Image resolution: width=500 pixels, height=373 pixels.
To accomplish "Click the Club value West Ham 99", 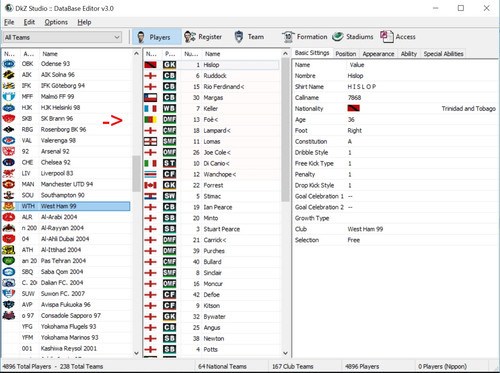I will [365, 229].
